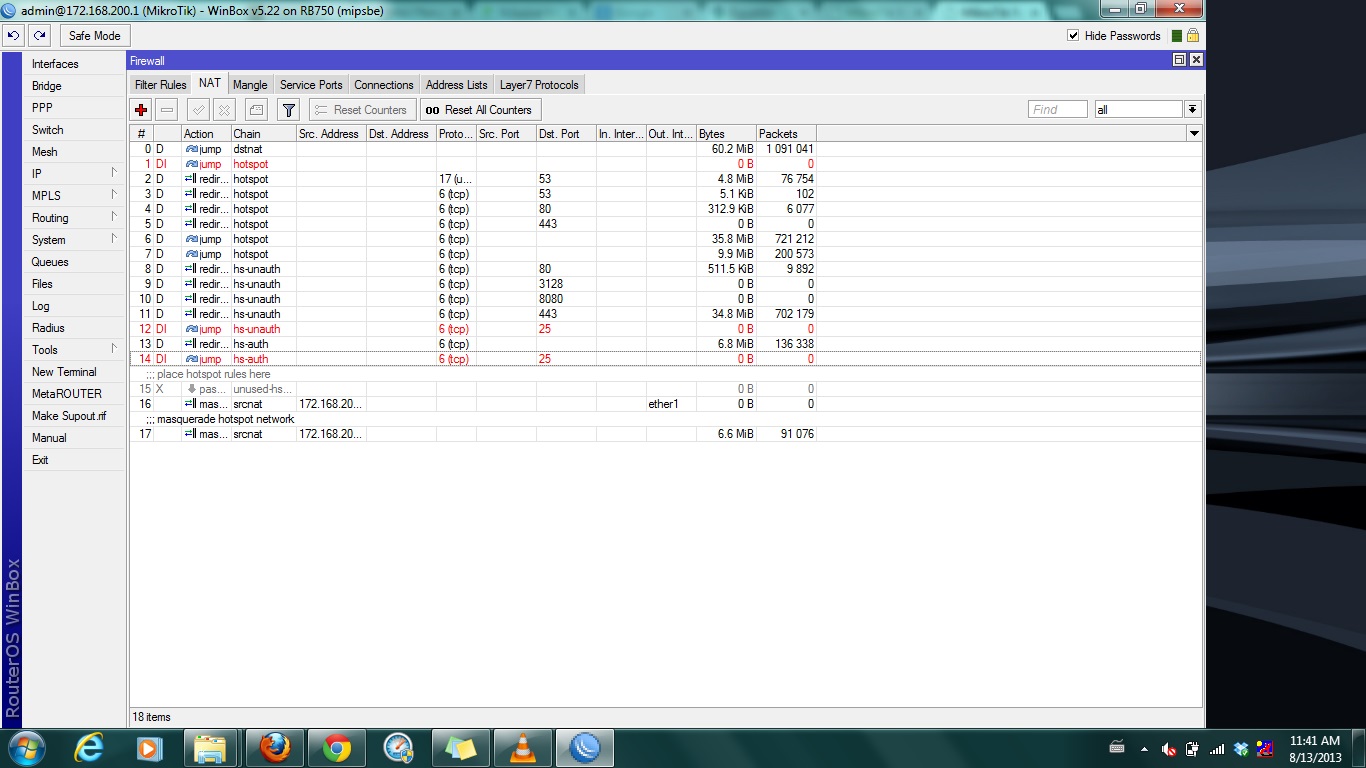Sort by the Chain column header
The width and height of the screenshot is (1366, 768).
tap(263, 134)
